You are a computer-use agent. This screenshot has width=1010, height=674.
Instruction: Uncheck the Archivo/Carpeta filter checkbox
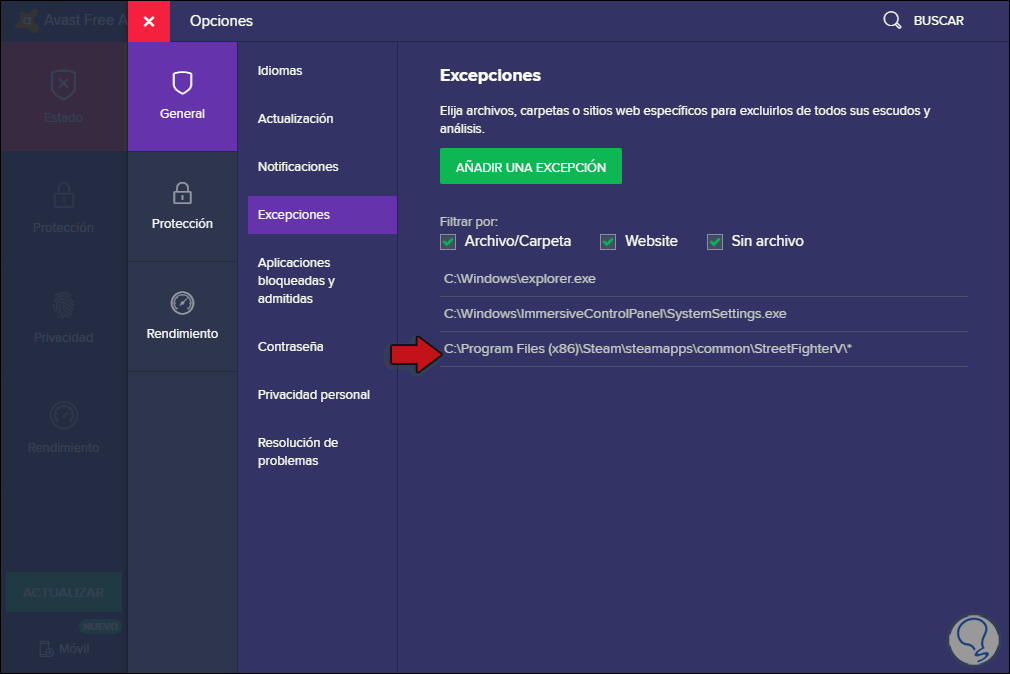coord(448,241)
